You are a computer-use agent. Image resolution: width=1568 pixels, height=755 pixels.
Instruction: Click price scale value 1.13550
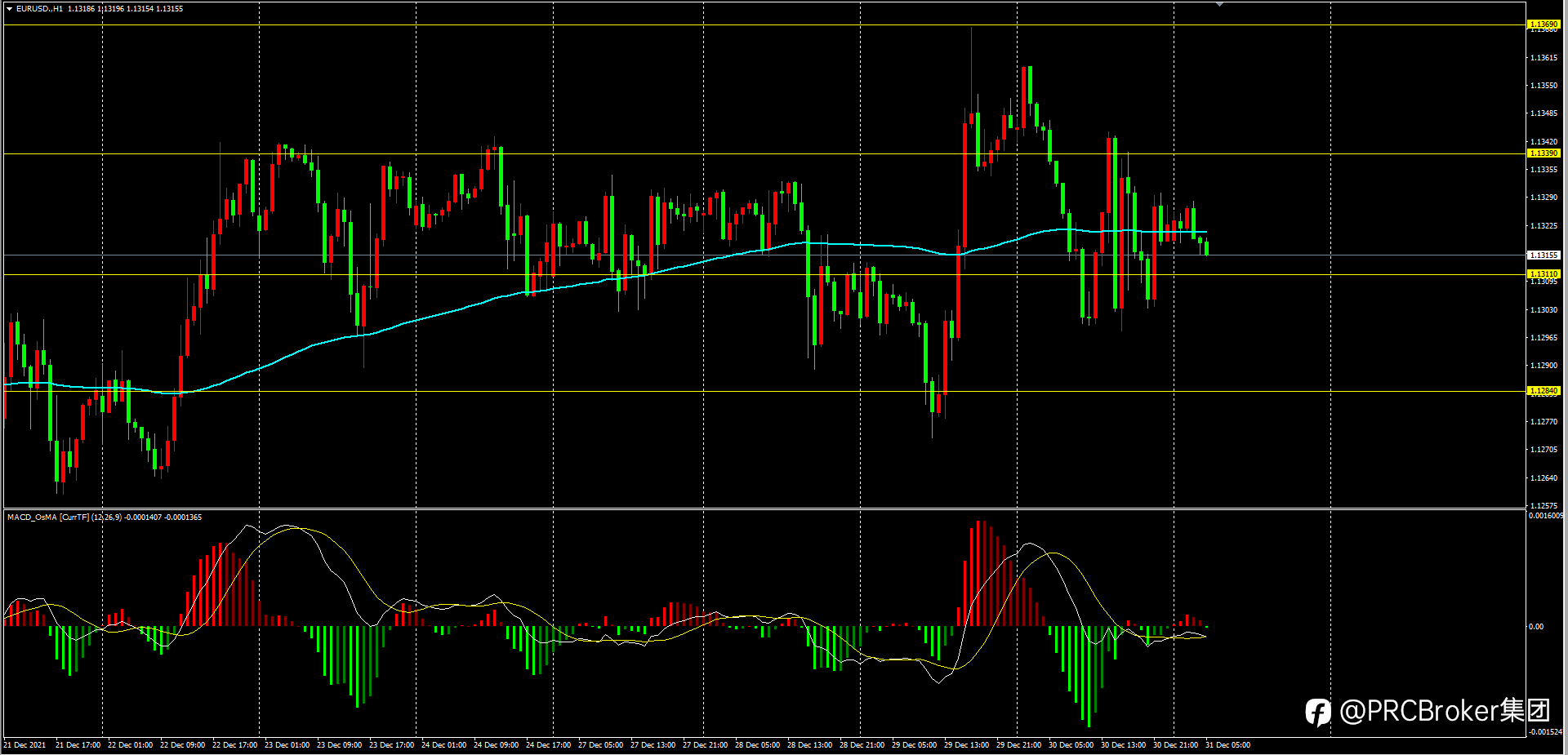click(x=1543, y=86)
